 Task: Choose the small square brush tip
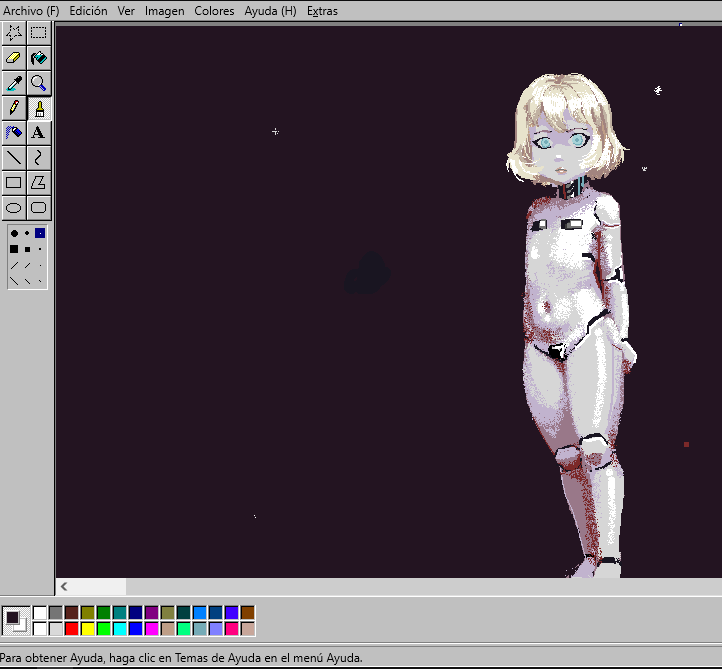(x=40, y=249)
